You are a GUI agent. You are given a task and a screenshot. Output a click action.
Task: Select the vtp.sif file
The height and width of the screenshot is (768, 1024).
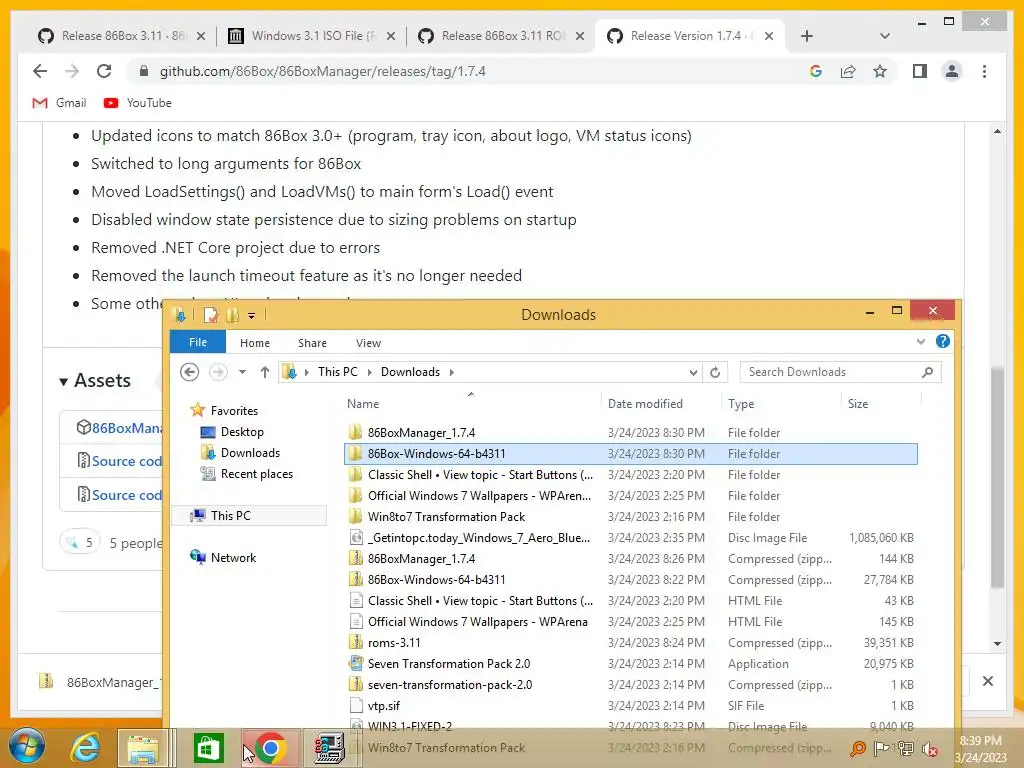[x=631, y=705]
